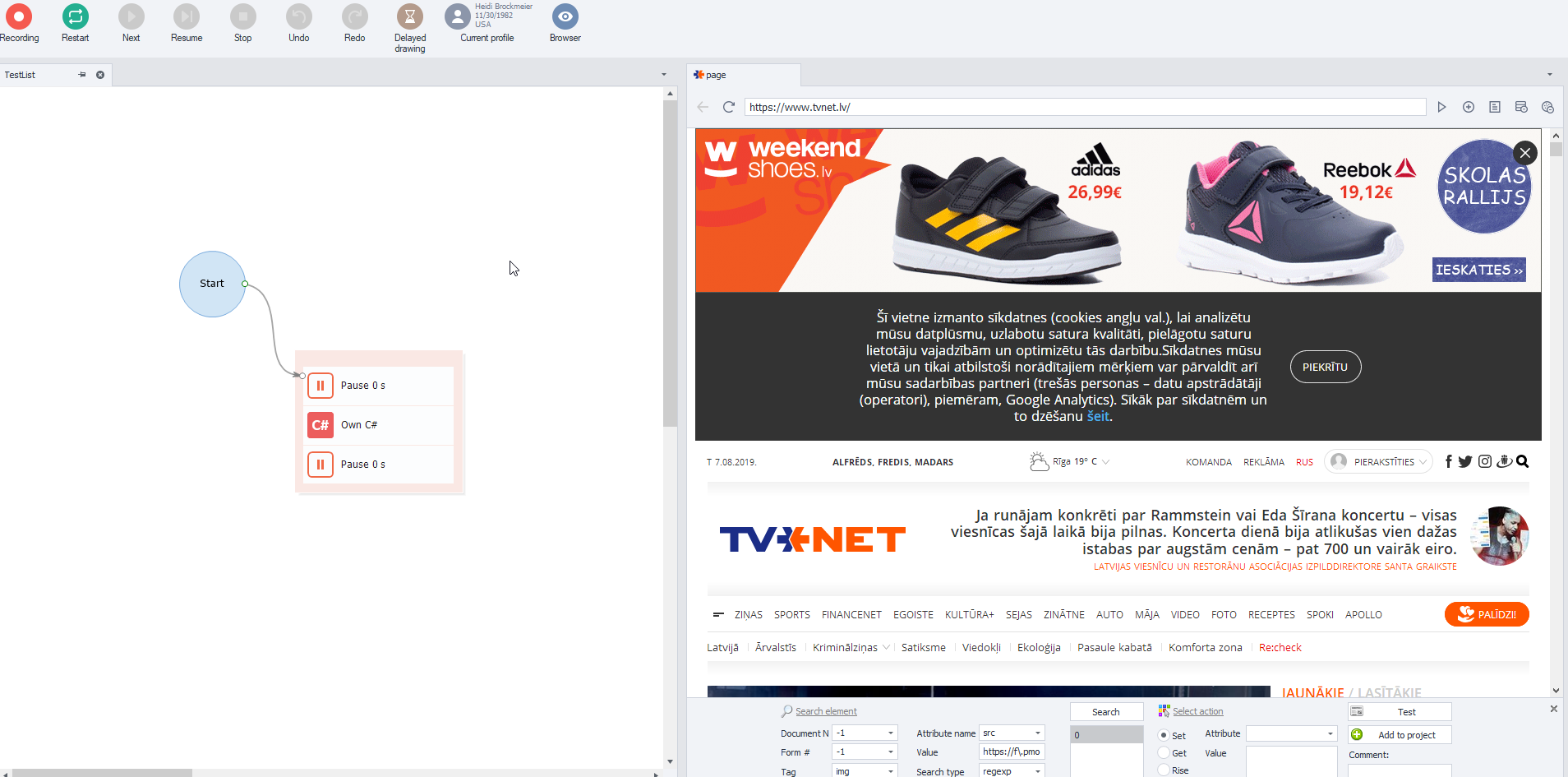
Task: Select the first Pause 0 s action
Action: pos(379,386)
